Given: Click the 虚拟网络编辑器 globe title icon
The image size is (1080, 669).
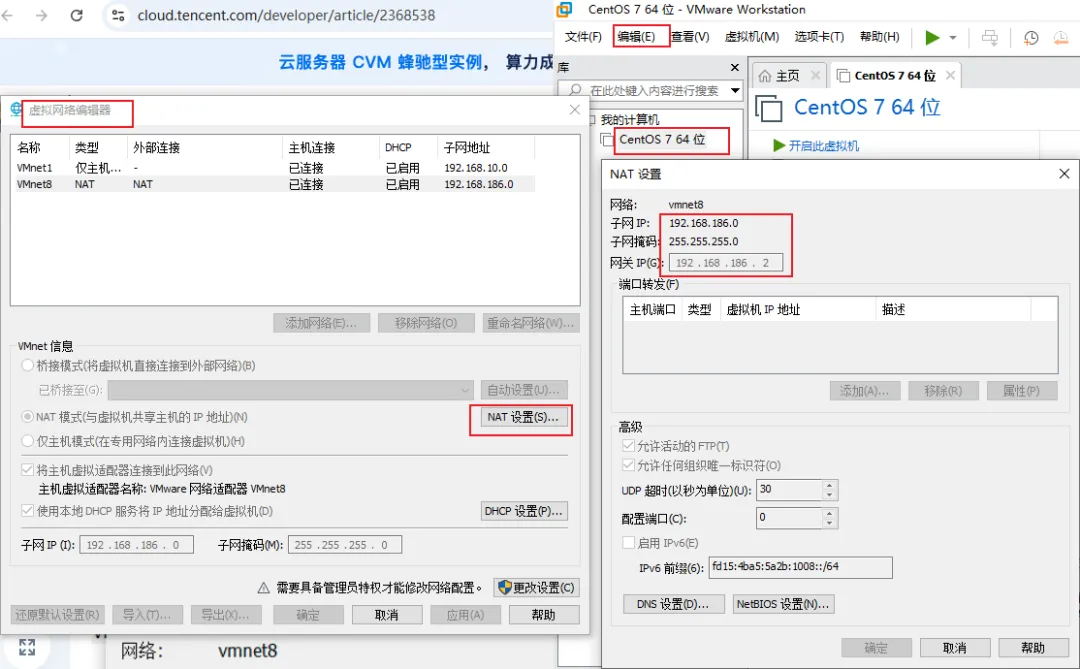Looking at the screenshot, I should [15, 110].
